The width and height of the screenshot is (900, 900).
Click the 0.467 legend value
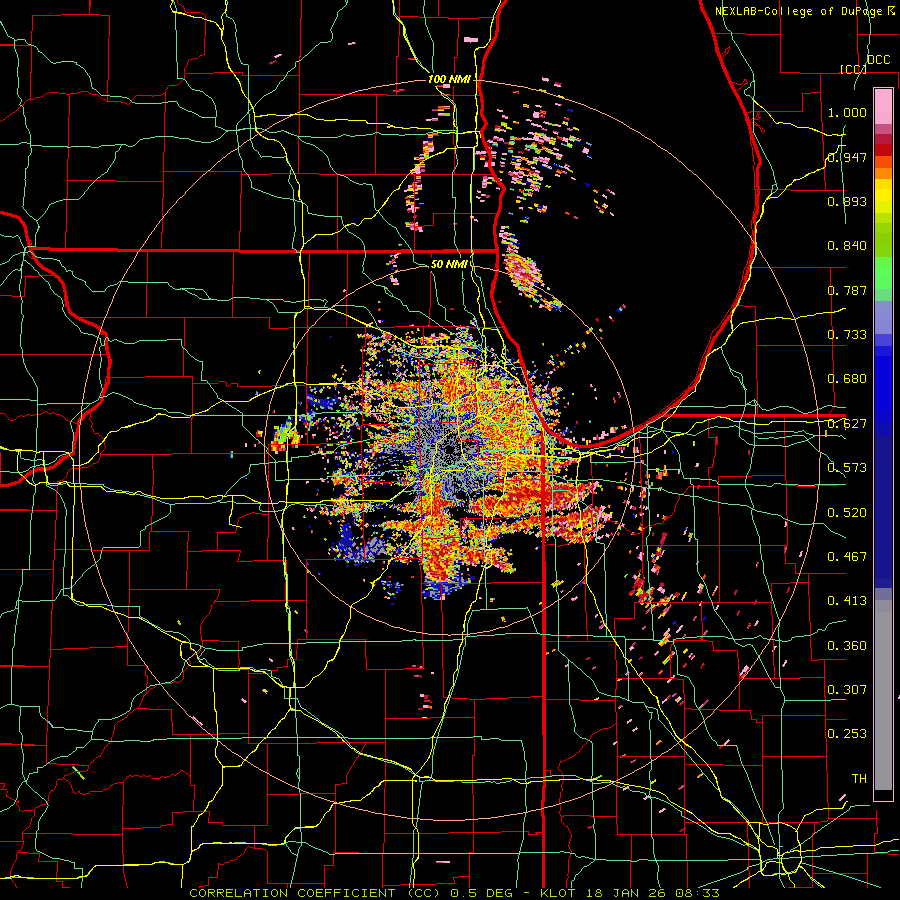tap(847, 557)
